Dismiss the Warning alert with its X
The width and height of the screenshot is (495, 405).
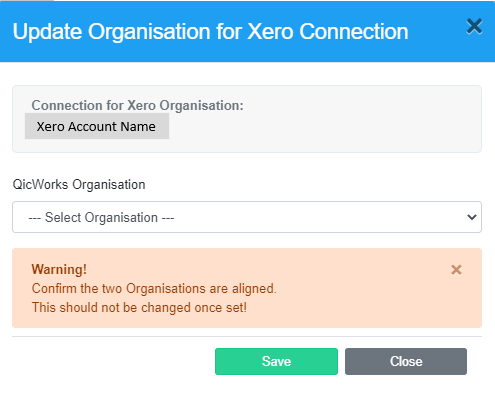[456, 270]
